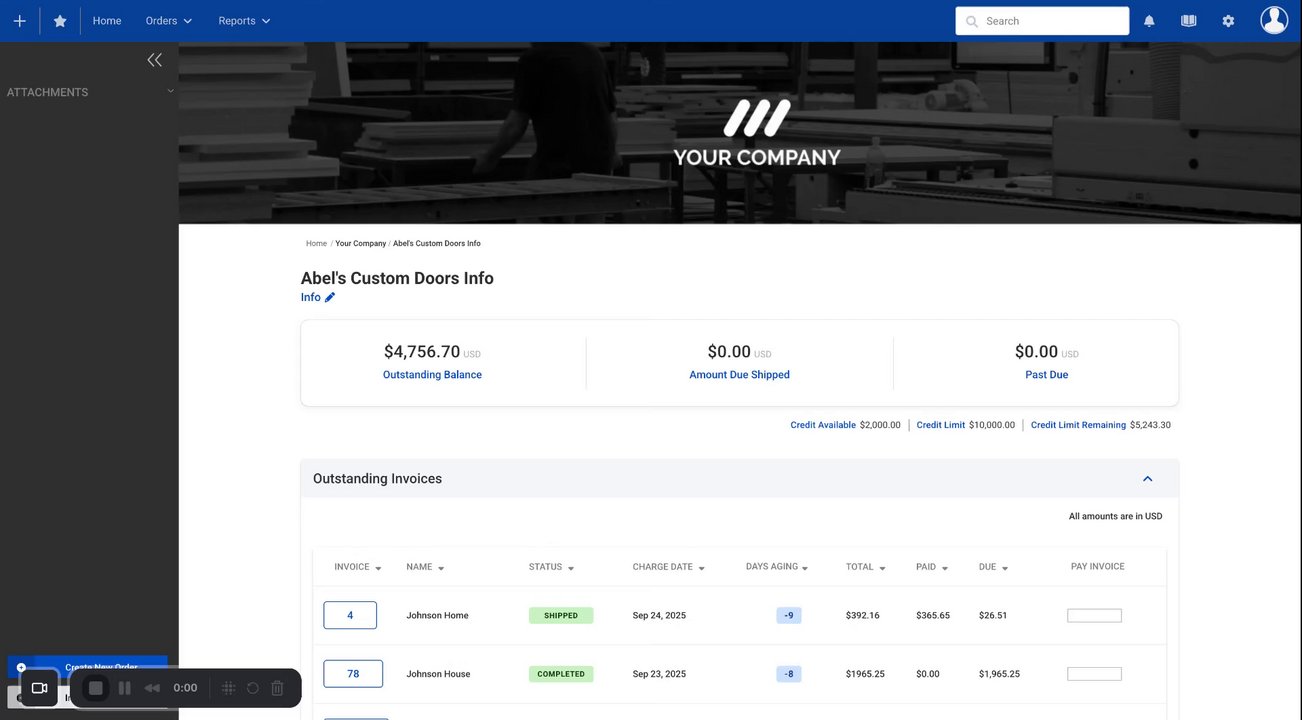Open invoice number 4
The width and height of the screenshot is (1302, 720).
coord(350,615)
